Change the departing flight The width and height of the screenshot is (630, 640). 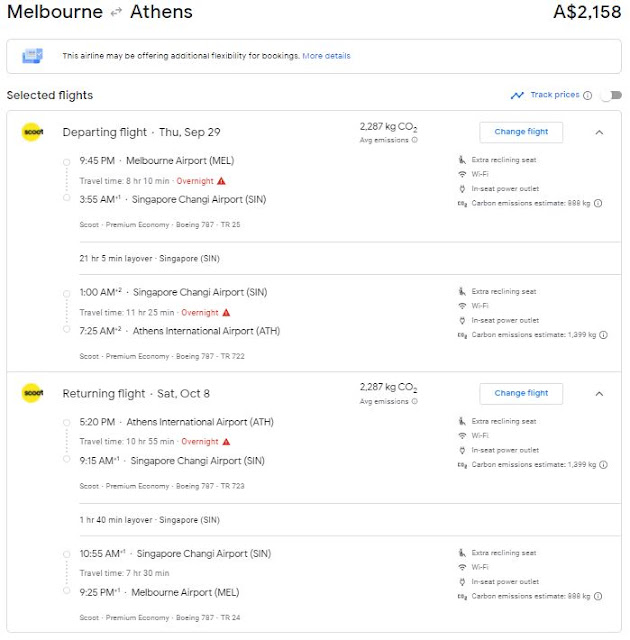point(521,132)
